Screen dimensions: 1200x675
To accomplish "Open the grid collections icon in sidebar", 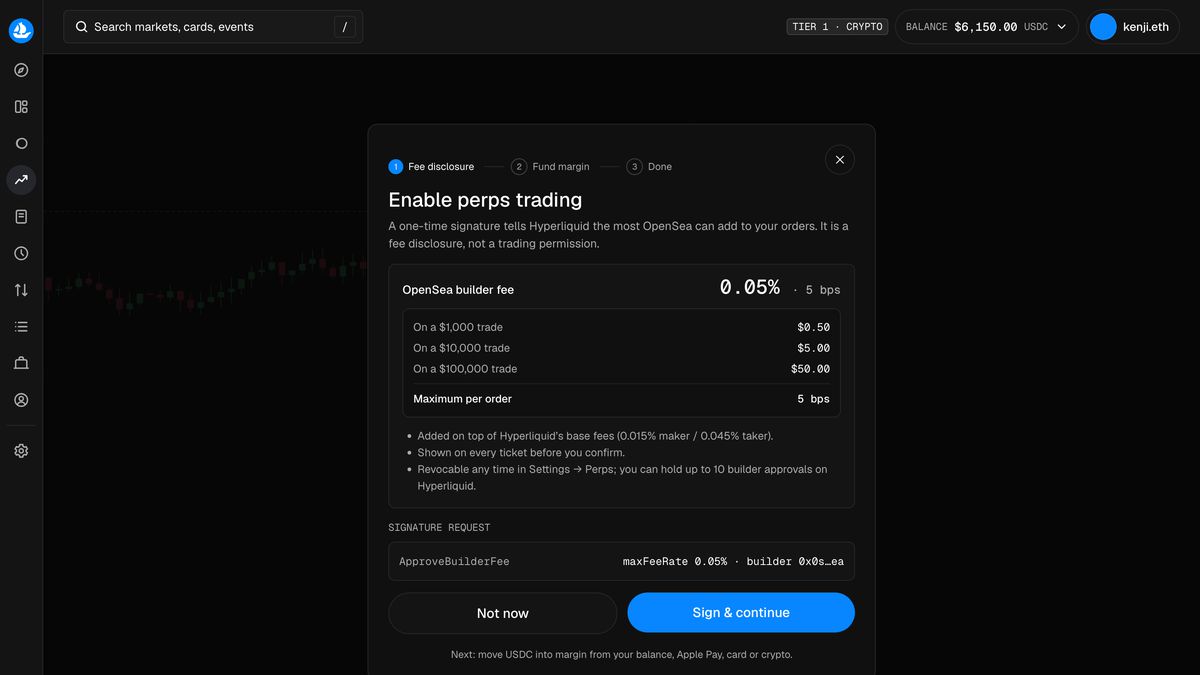I will (21, 107).
